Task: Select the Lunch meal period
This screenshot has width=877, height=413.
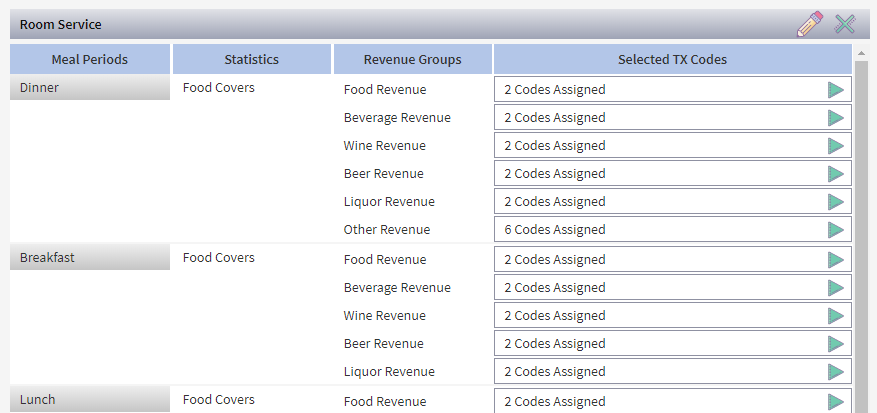Action: tap(90, 400)
